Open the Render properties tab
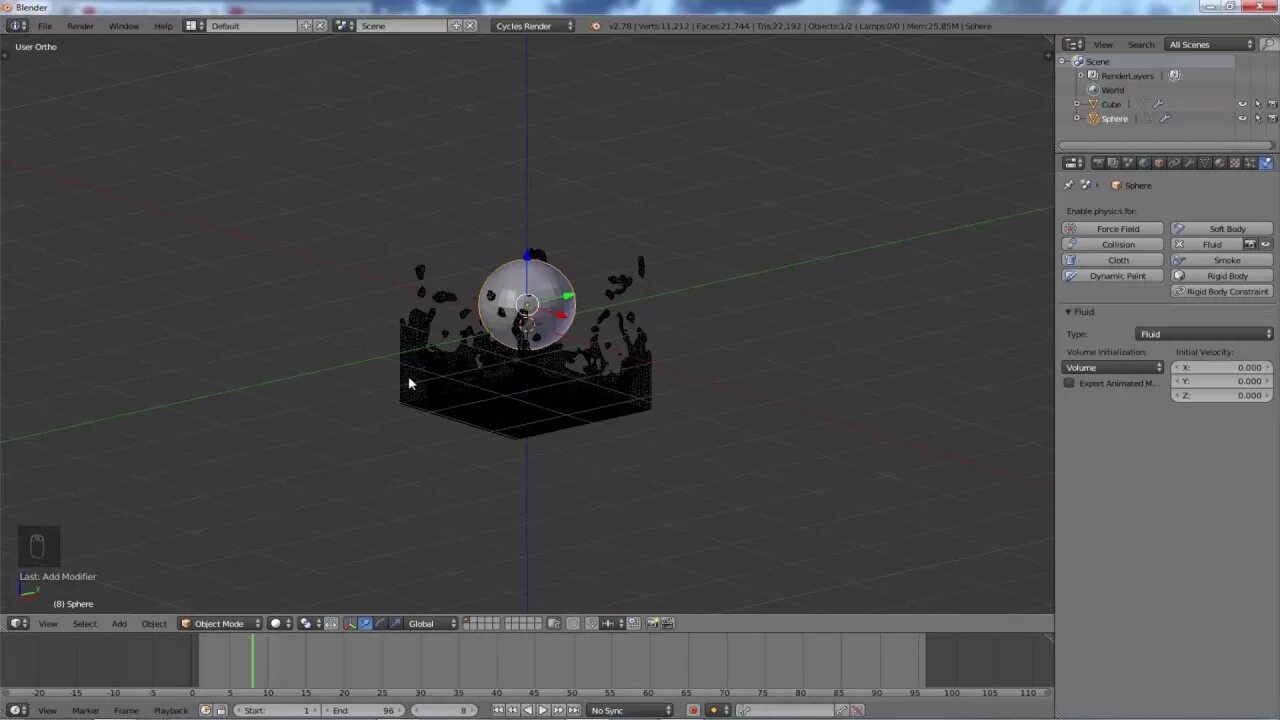Image resolution: width=1280 pixels, height=720 pixels. 1098,163
